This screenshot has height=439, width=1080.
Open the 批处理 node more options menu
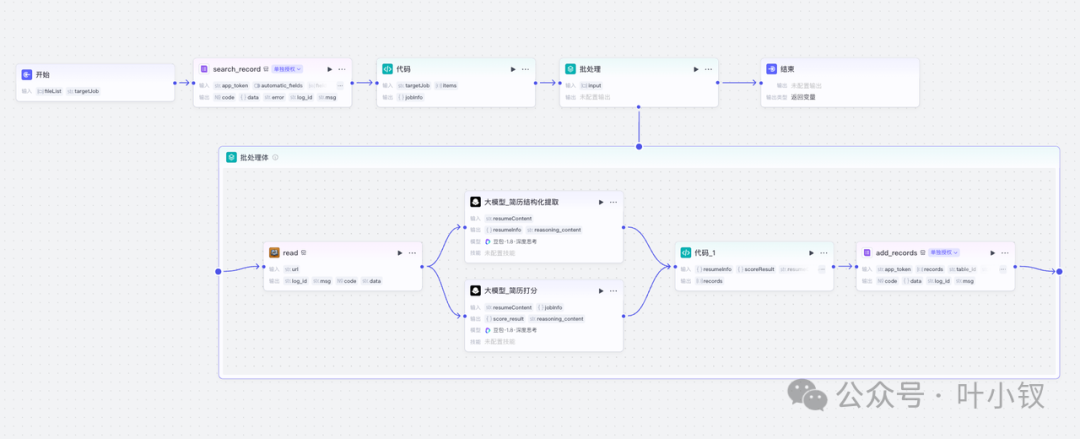pos(709,69)
